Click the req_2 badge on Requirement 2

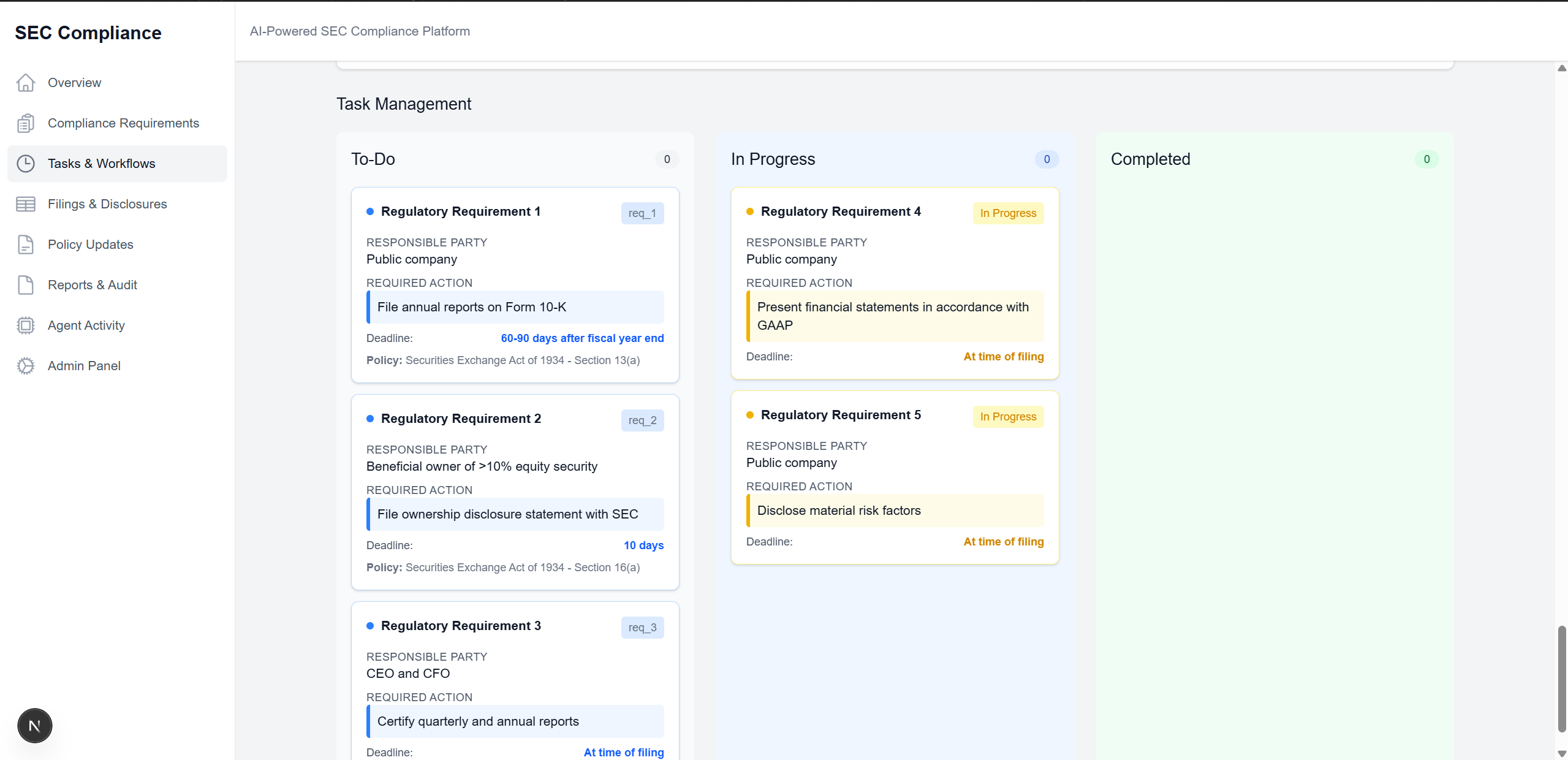point(642,420)
